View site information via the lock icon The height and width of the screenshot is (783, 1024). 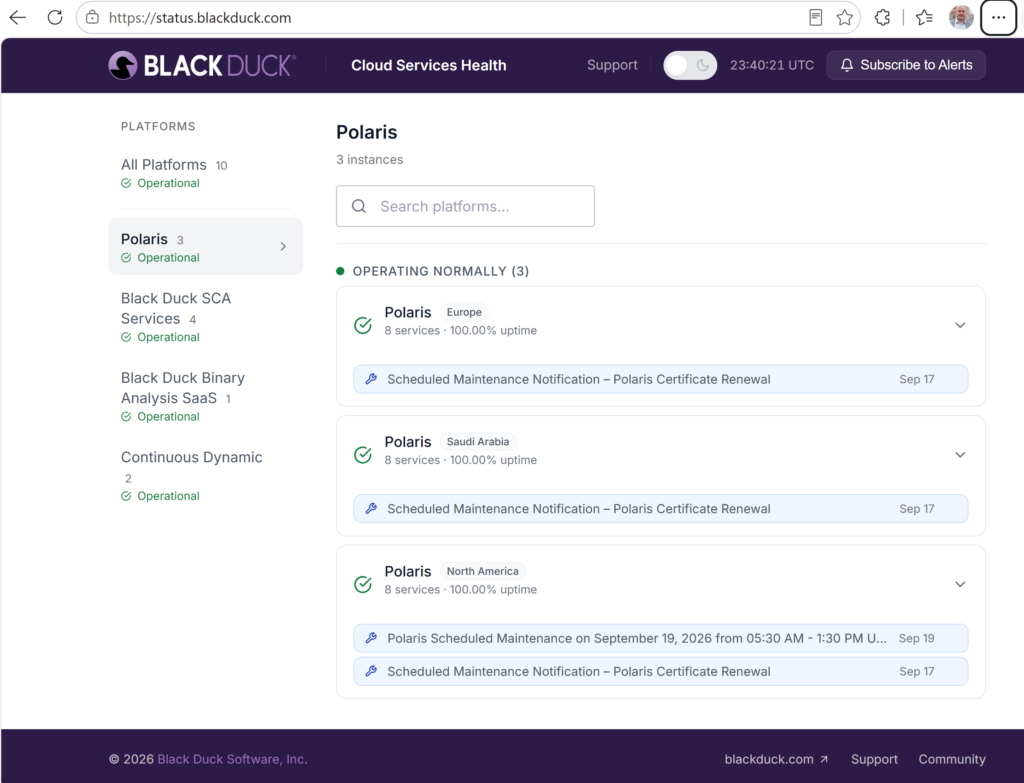click(x=93, y=18)
